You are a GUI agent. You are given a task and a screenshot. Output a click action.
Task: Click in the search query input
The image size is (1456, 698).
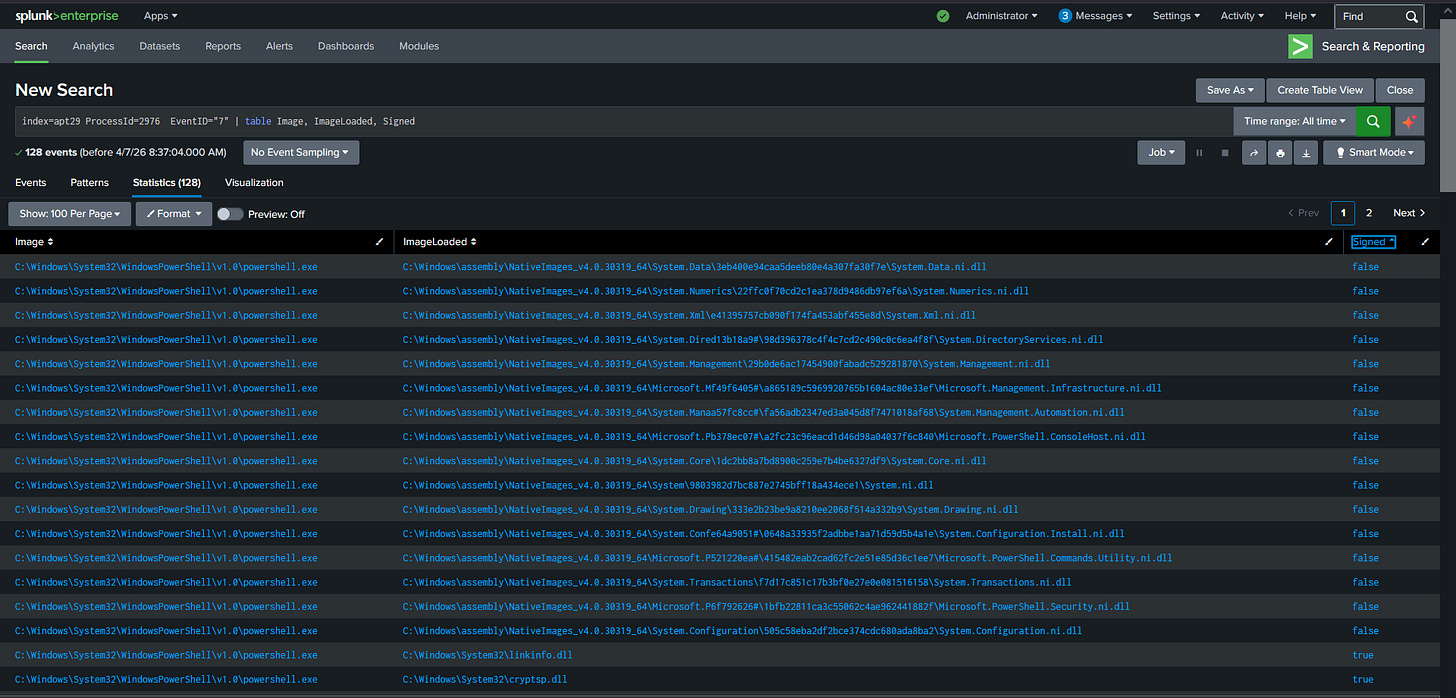[x=624, y=121]
